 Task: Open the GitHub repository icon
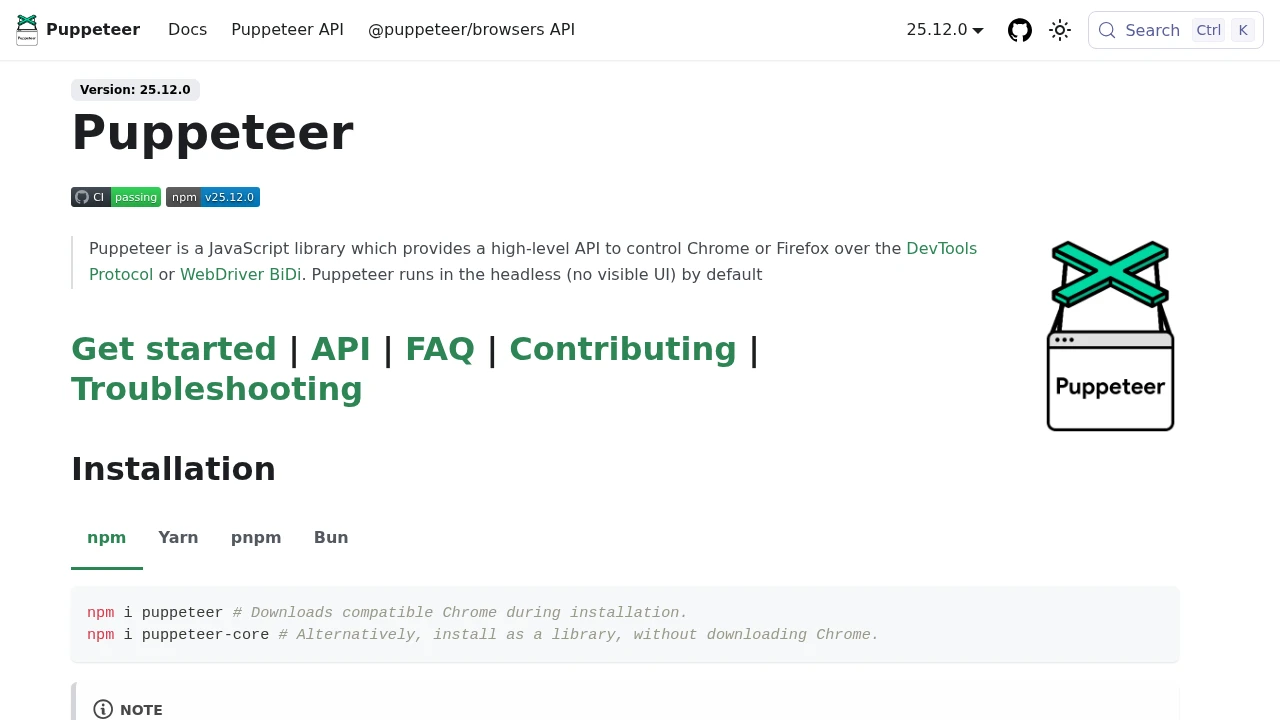[1020, 30]
